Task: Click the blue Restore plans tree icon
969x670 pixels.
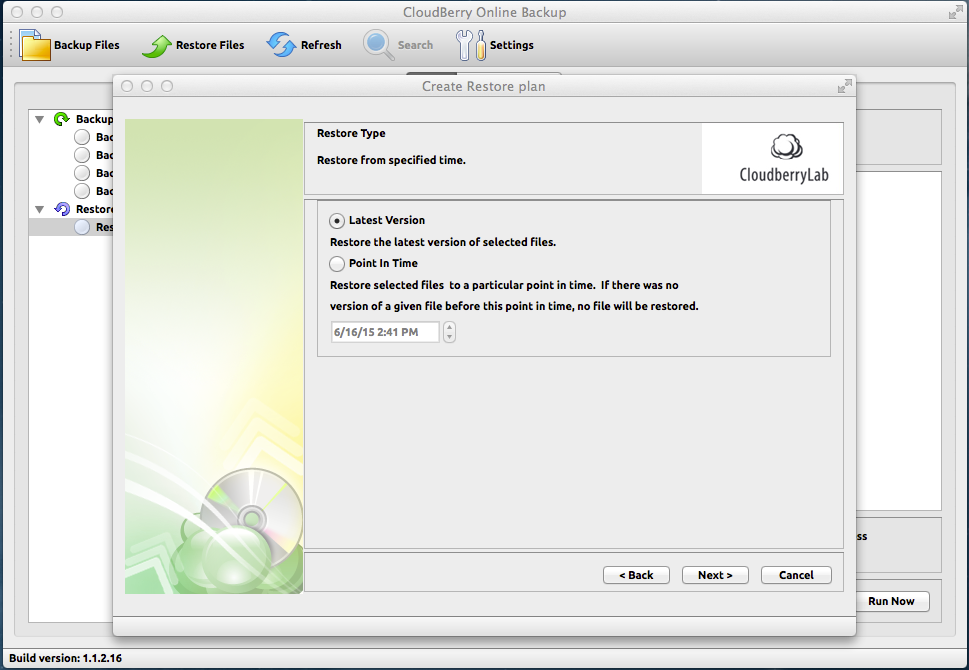Action: (x=62, y=209)
